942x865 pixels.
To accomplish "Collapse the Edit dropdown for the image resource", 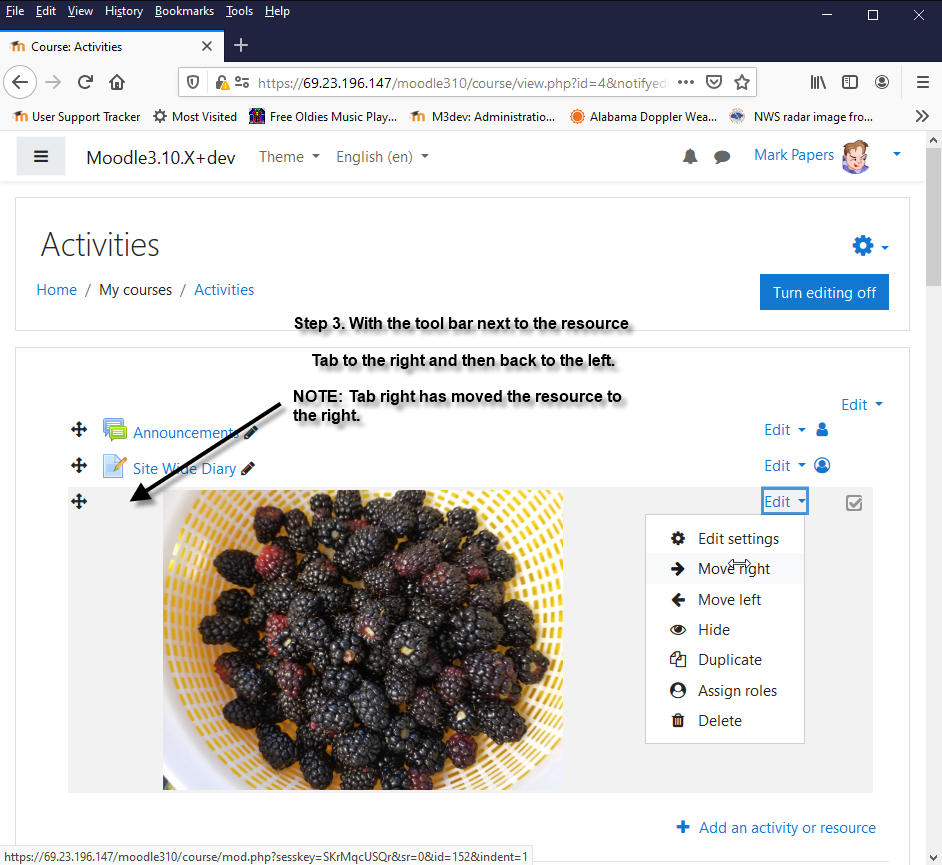I will (x=785, y=501).
